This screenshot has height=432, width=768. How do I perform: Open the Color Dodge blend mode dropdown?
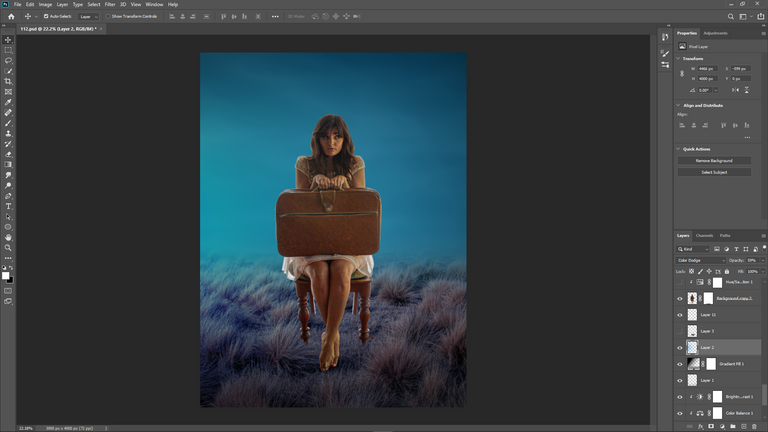pyautogui.click(x=700, y=261)
